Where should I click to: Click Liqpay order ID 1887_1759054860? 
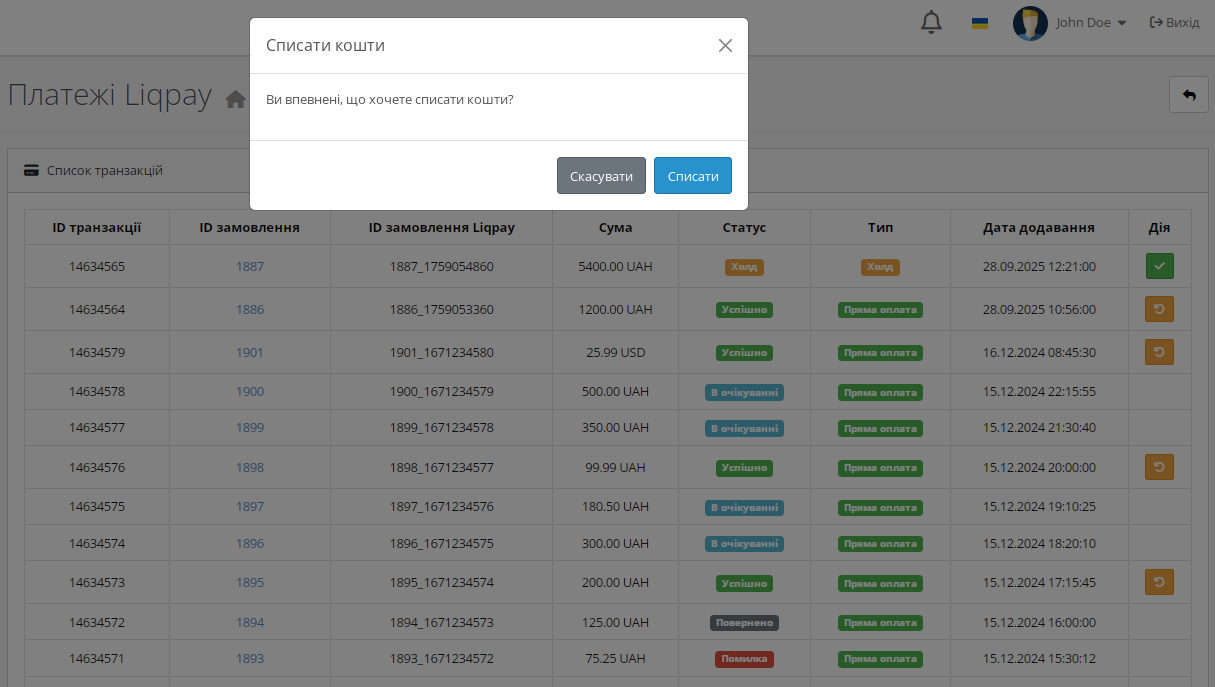click(442, 267)
